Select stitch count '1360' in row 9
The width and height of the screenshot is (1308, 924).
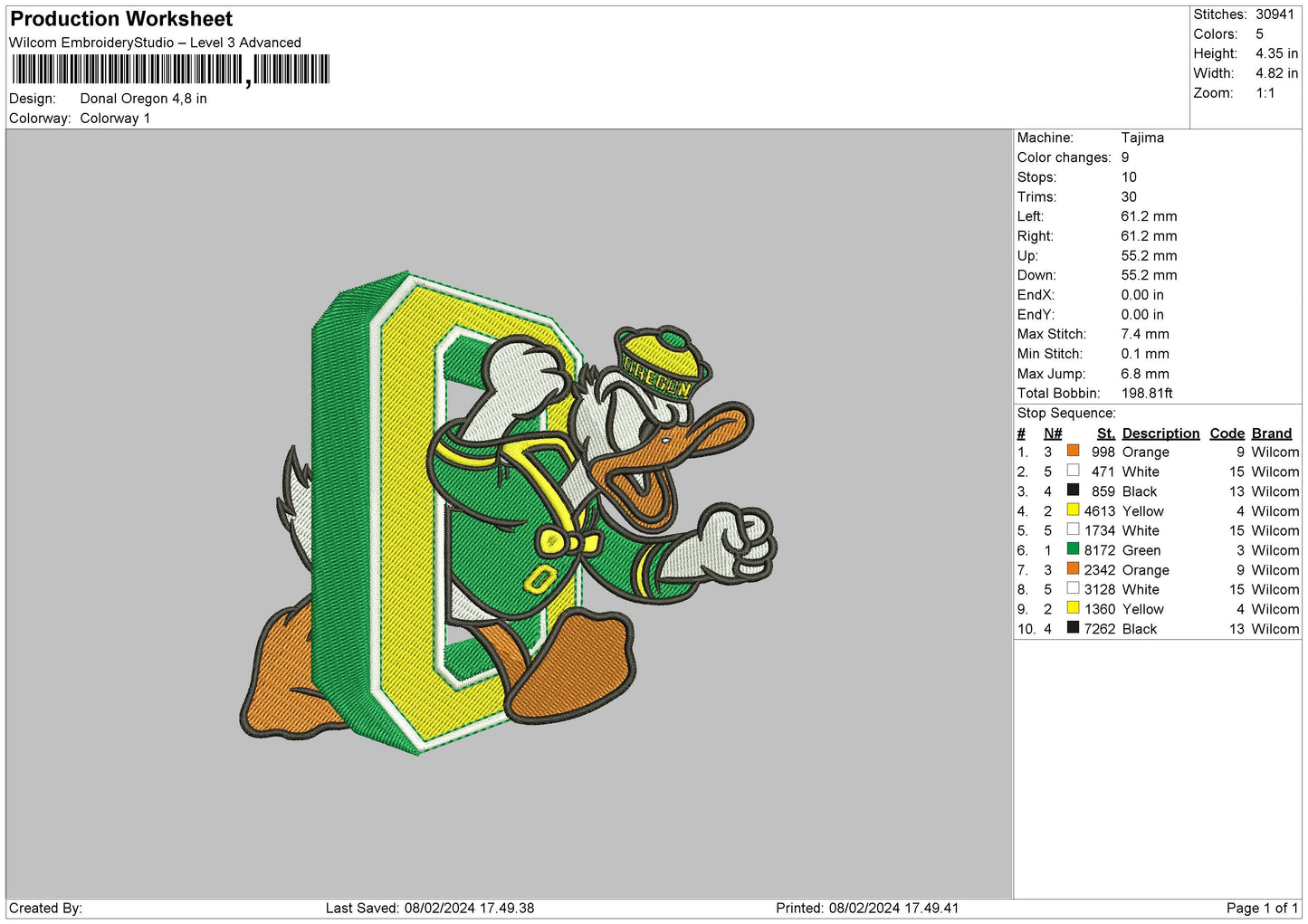(x=1100, y=610)
